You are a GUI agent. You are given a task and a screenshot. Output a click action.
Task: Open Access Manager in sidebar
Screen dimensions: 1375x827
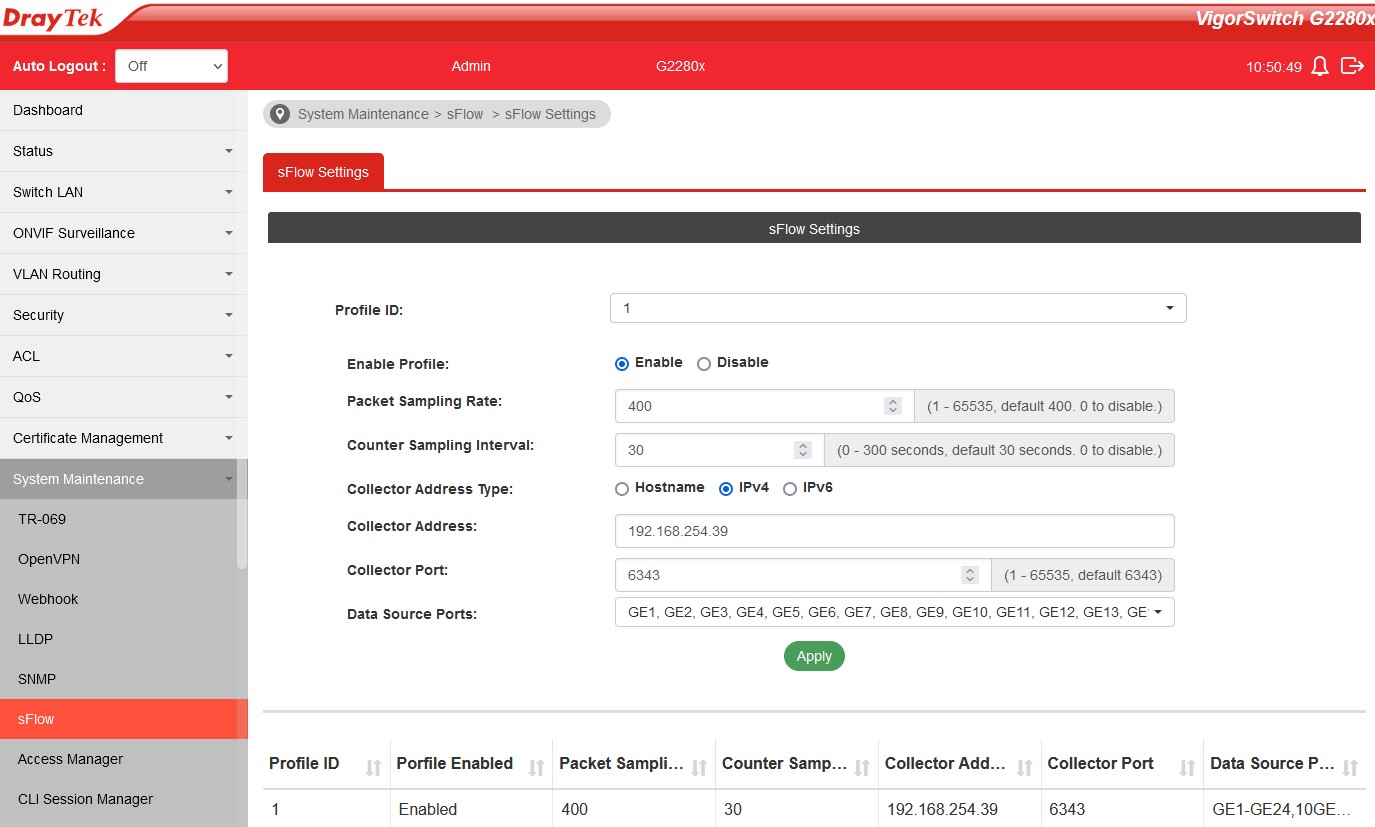[x=70, y=759]
